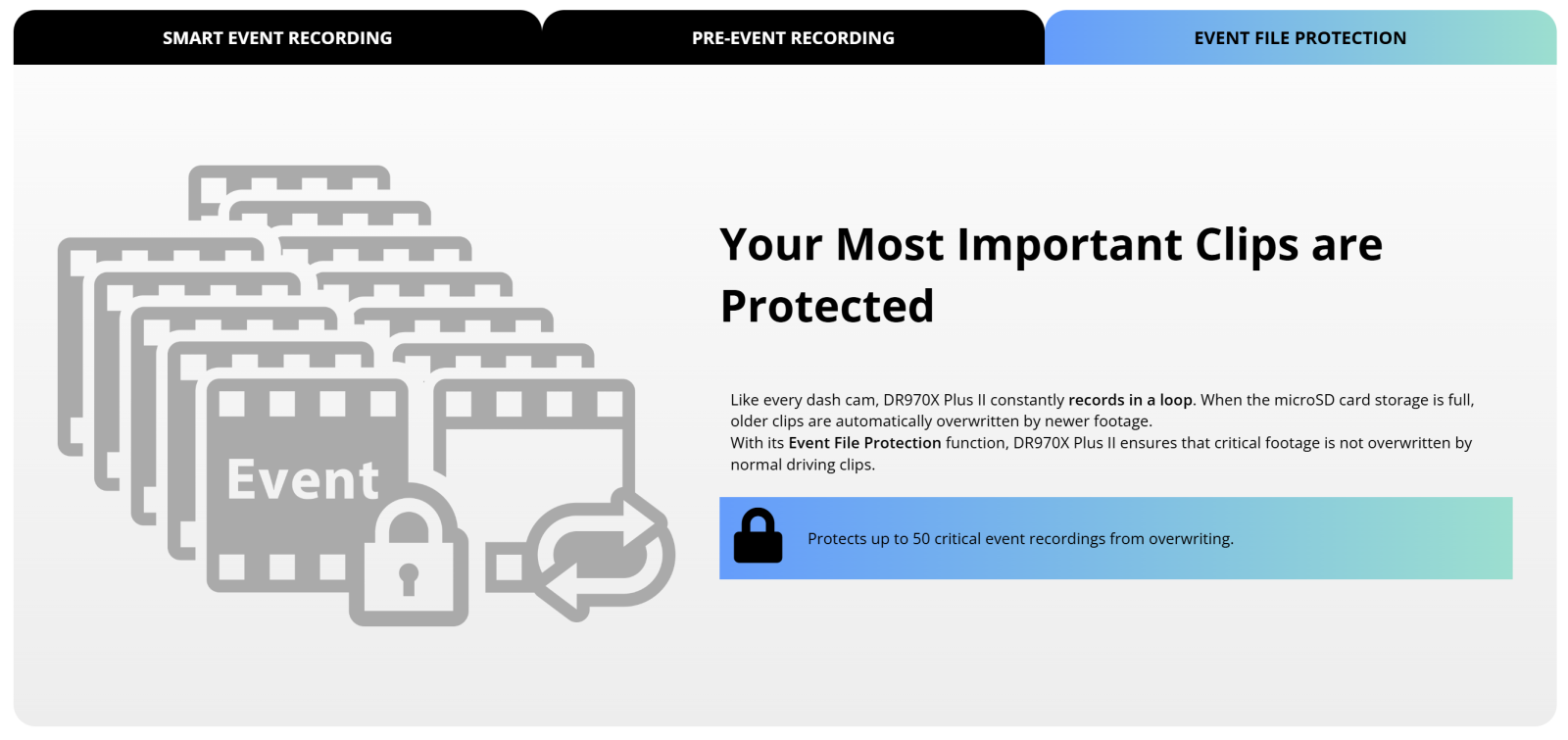Click the word 'Protected' in the heading
1568x740 pixels.
click(827, 307)
